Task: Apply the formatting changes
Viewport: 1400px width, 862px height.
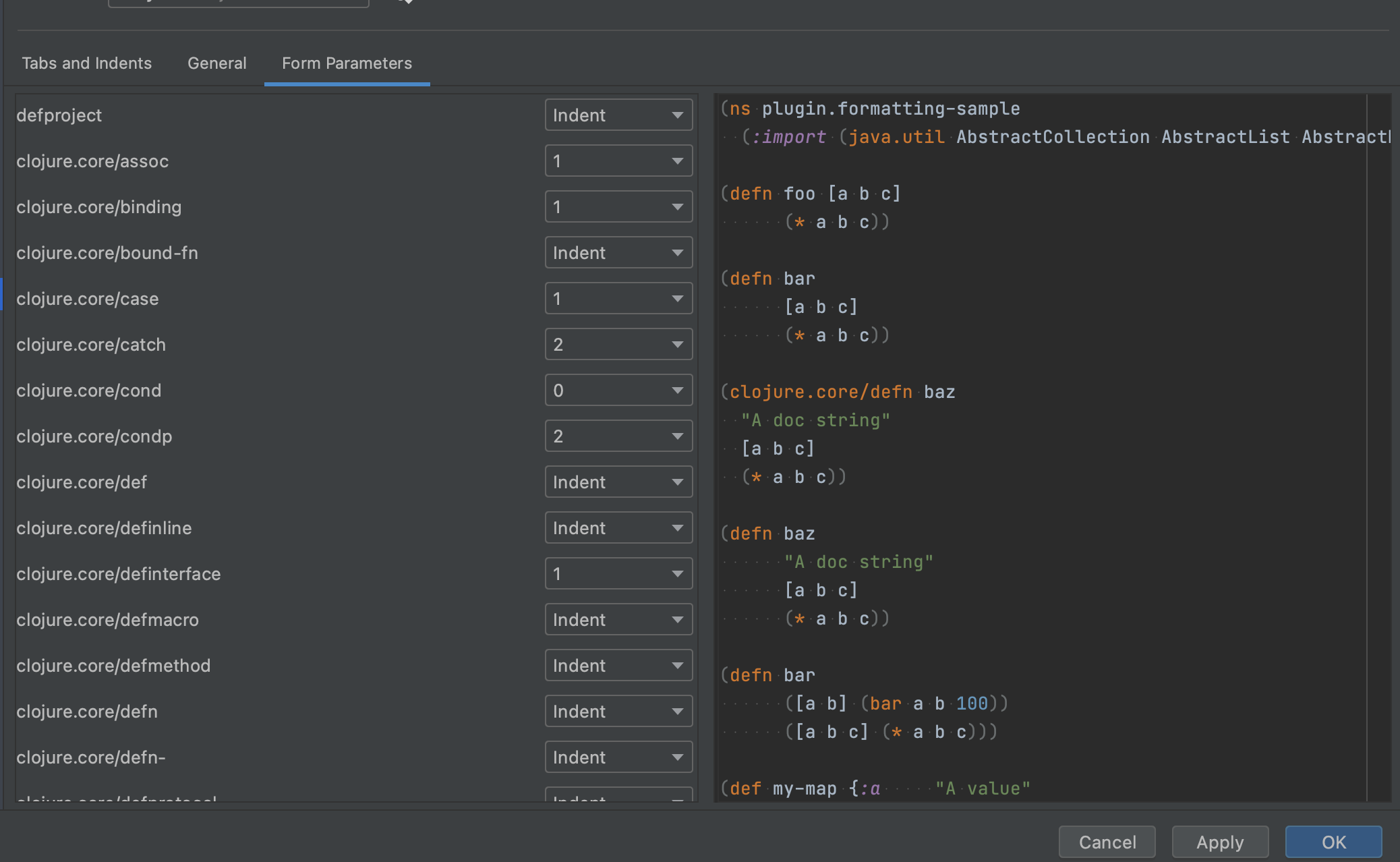Action: pyautogui.click(x=1219, y=842)
